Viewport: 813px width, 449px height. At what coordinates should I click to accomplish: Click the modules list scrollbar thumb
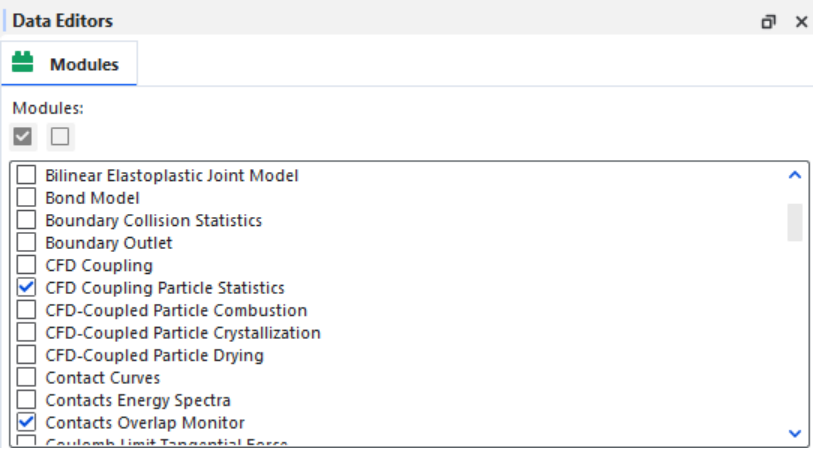(794, 222)
